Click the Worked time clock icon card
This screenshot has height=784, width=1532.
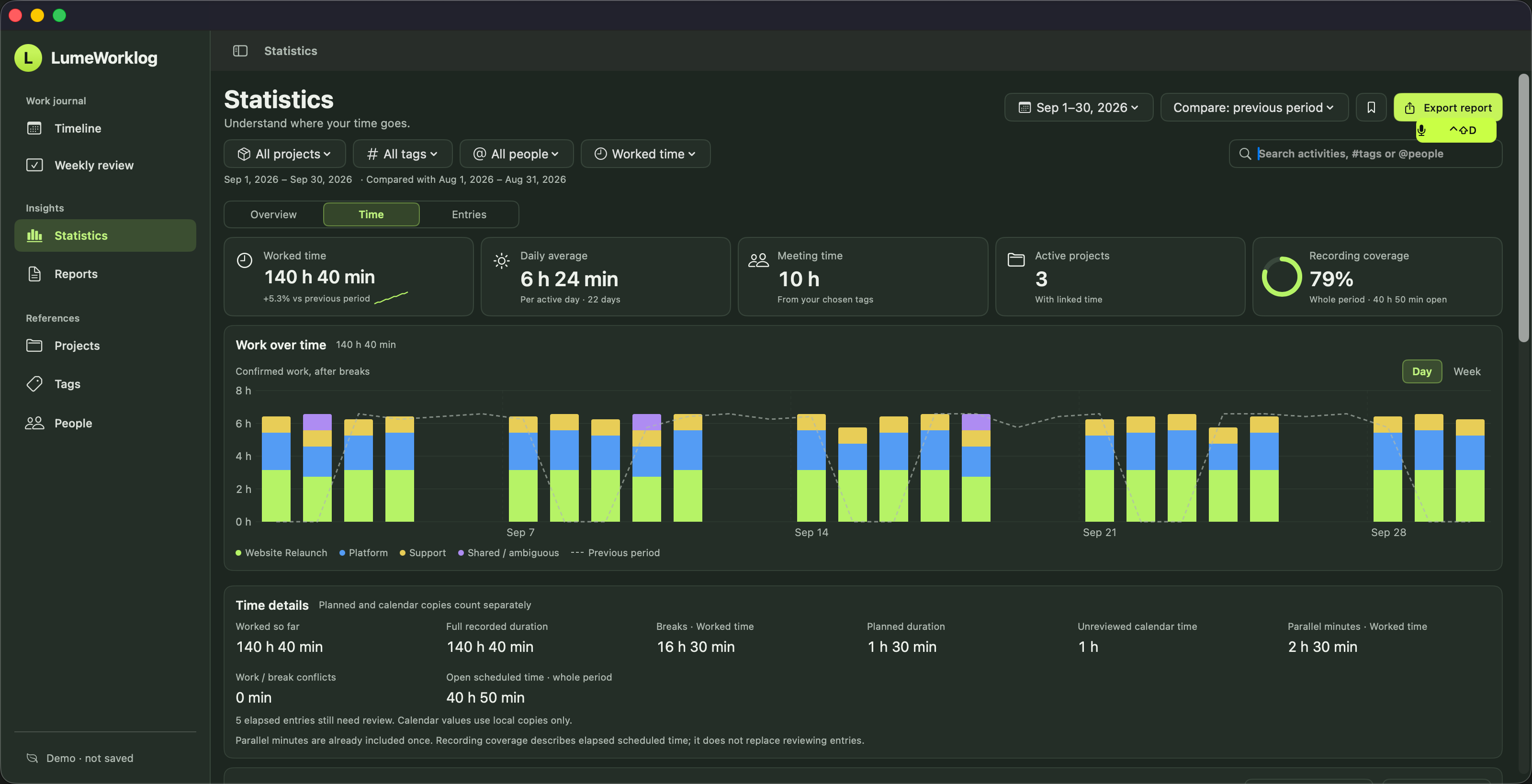[x=245, y=260]
